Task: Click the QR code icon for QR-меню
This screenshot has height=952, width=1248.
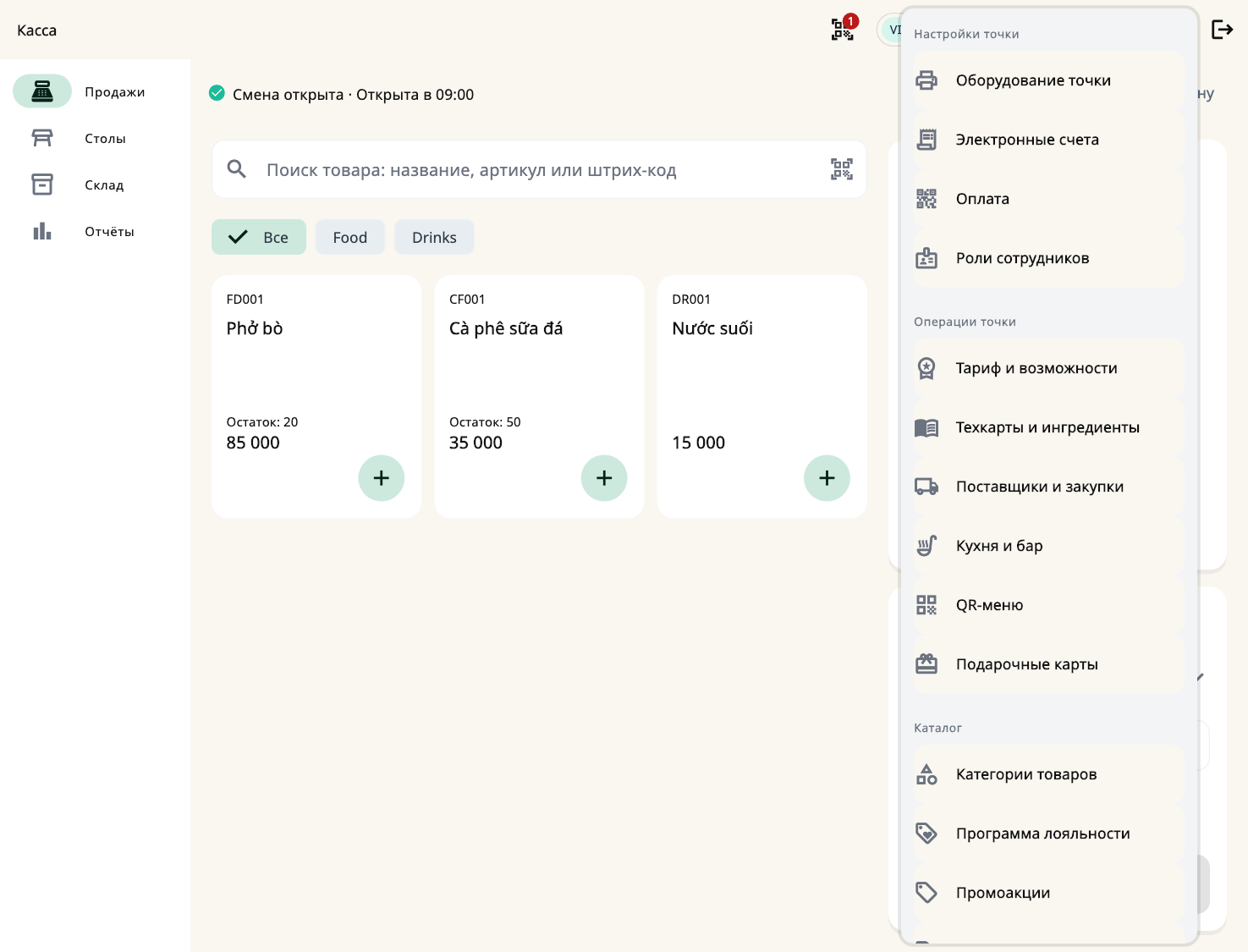Action: click(926, 605)
